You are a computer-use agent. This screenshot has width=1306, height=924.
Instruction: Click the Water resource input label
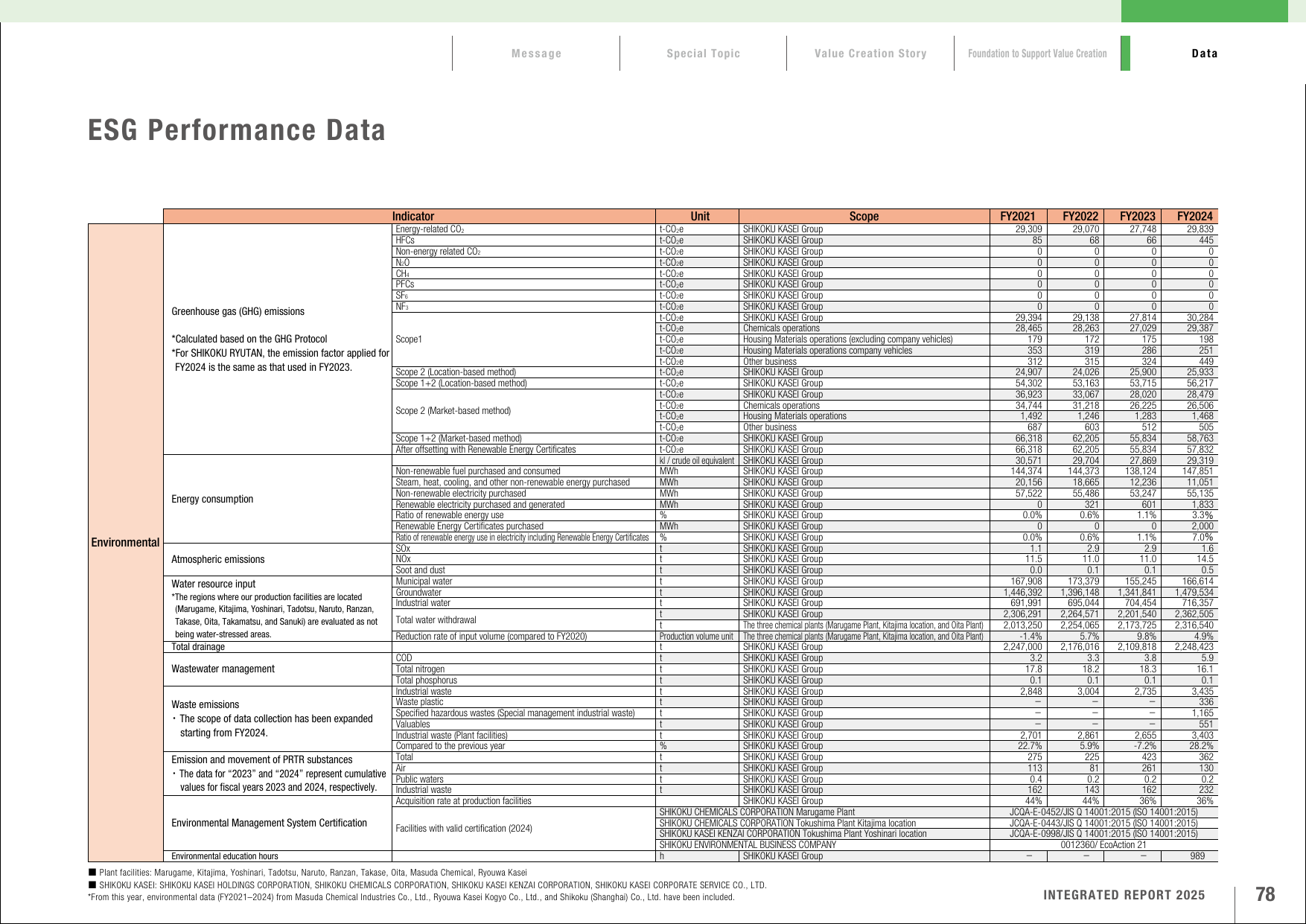(213, 584)
